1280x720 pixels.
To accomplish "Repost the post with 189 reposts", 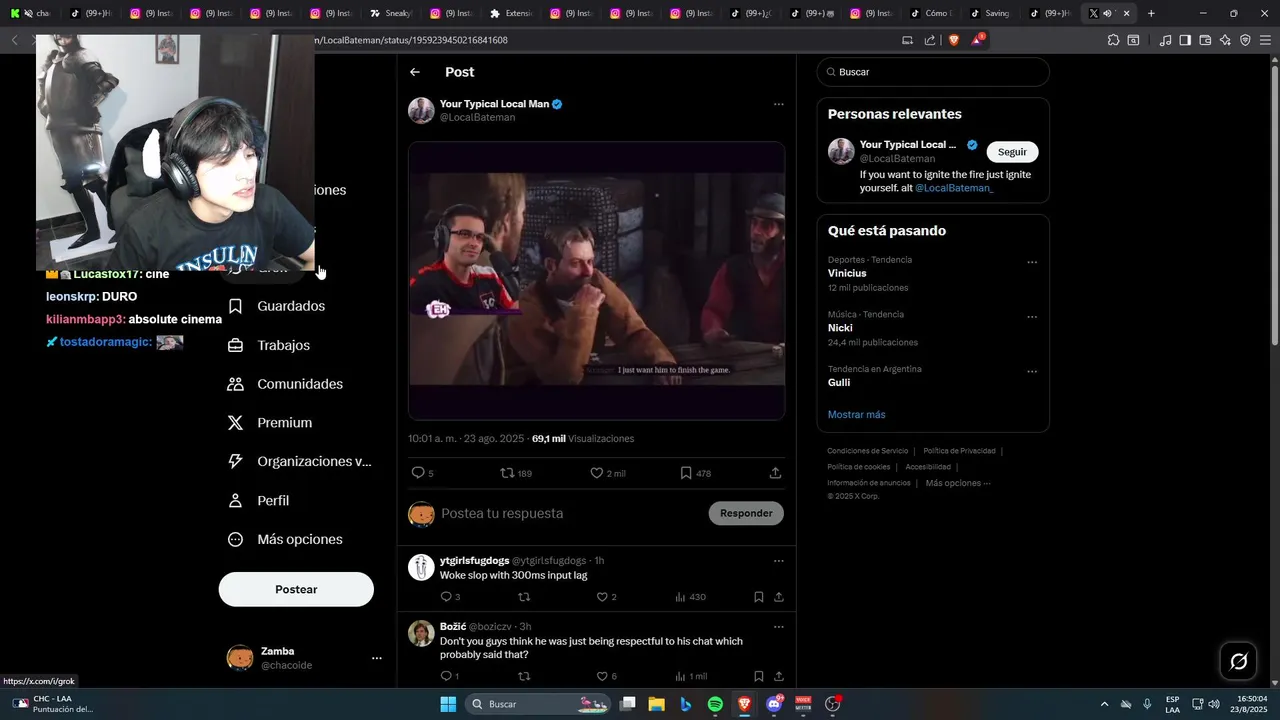I will pyautogui.click(x=516, y=473).
